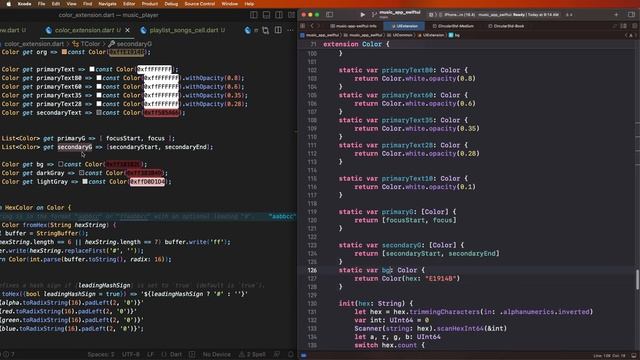Viewport: 640px width, 360px height.
Task: Toggle VS Code secondary sidebar layout icon
Action: 279,15
